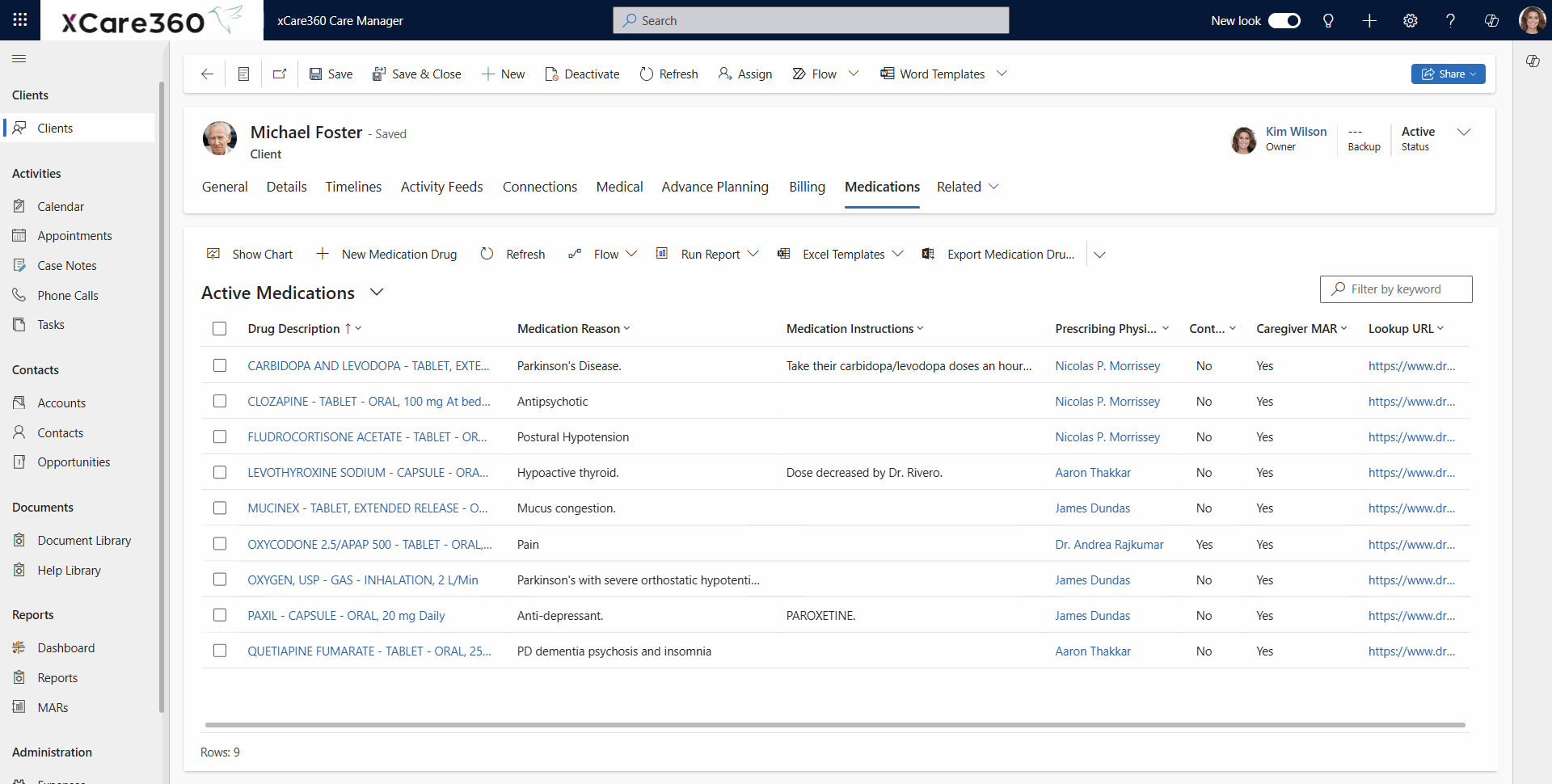Click the horizontal grid scrollbar
Image resolution: width=1552 pixels, height=784 pixels.
[835, 725]
